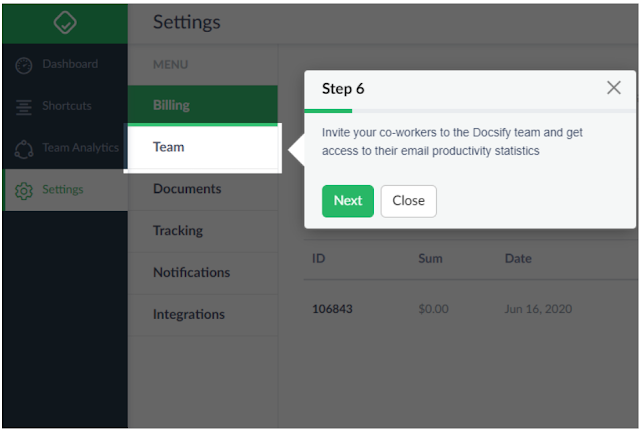This screenshot has height=432, width=640.
Task: Click the Team Analytics headset icon
Action: pyautogui.click(x=24, y=148)
